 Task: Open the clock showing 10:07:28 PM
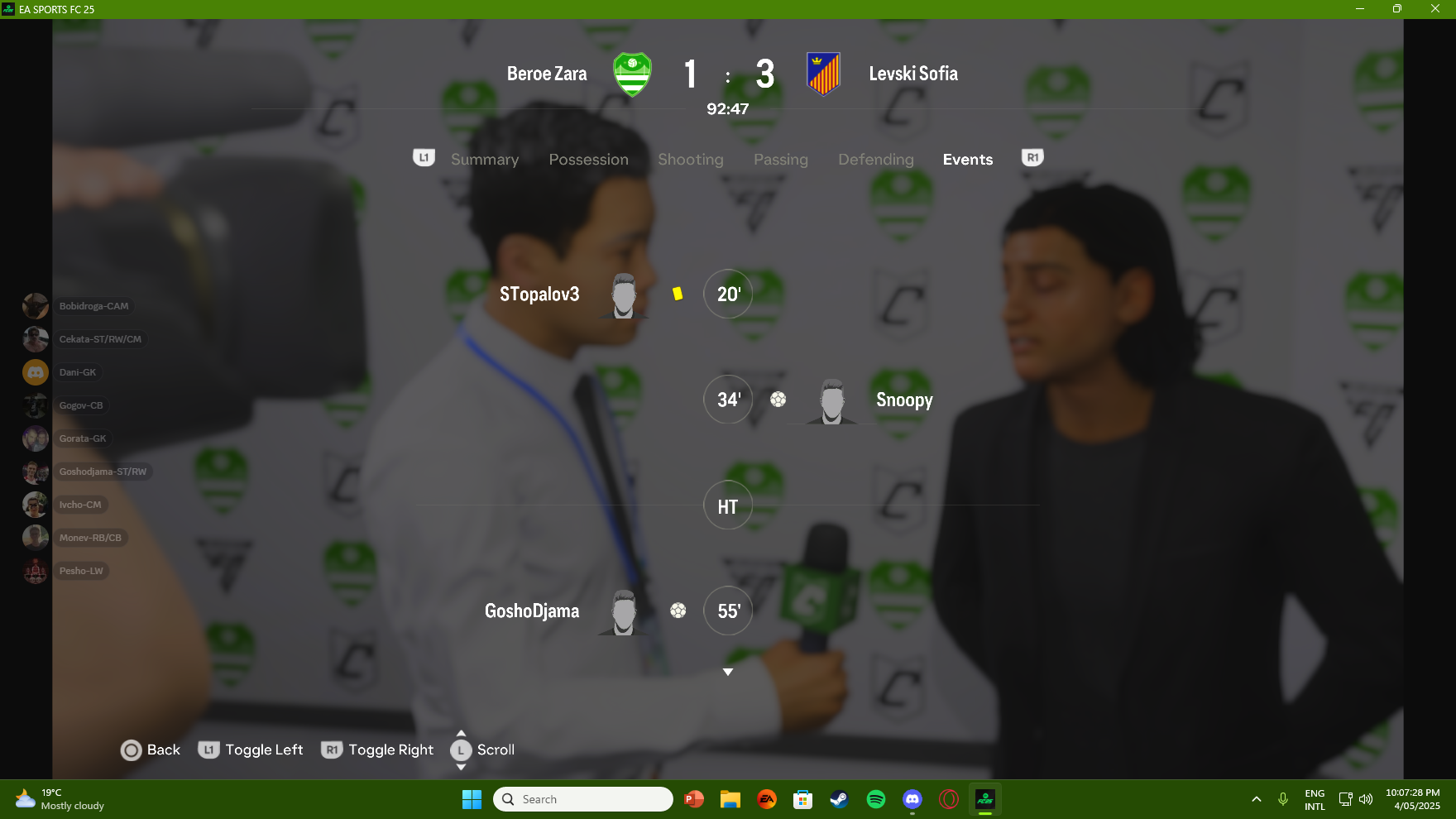(x=1413, y=799)
